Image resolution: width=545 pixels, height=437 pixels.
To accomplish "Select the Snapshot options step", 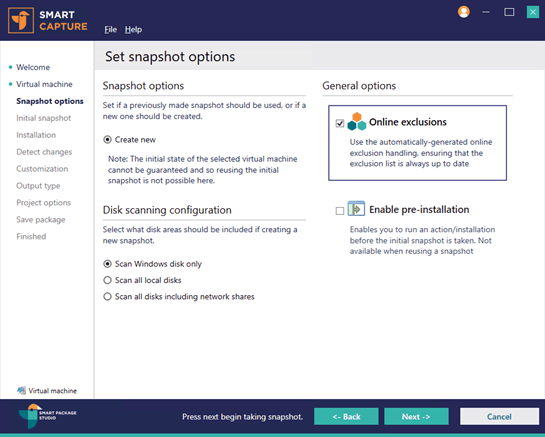I will [x=50, y=101].
